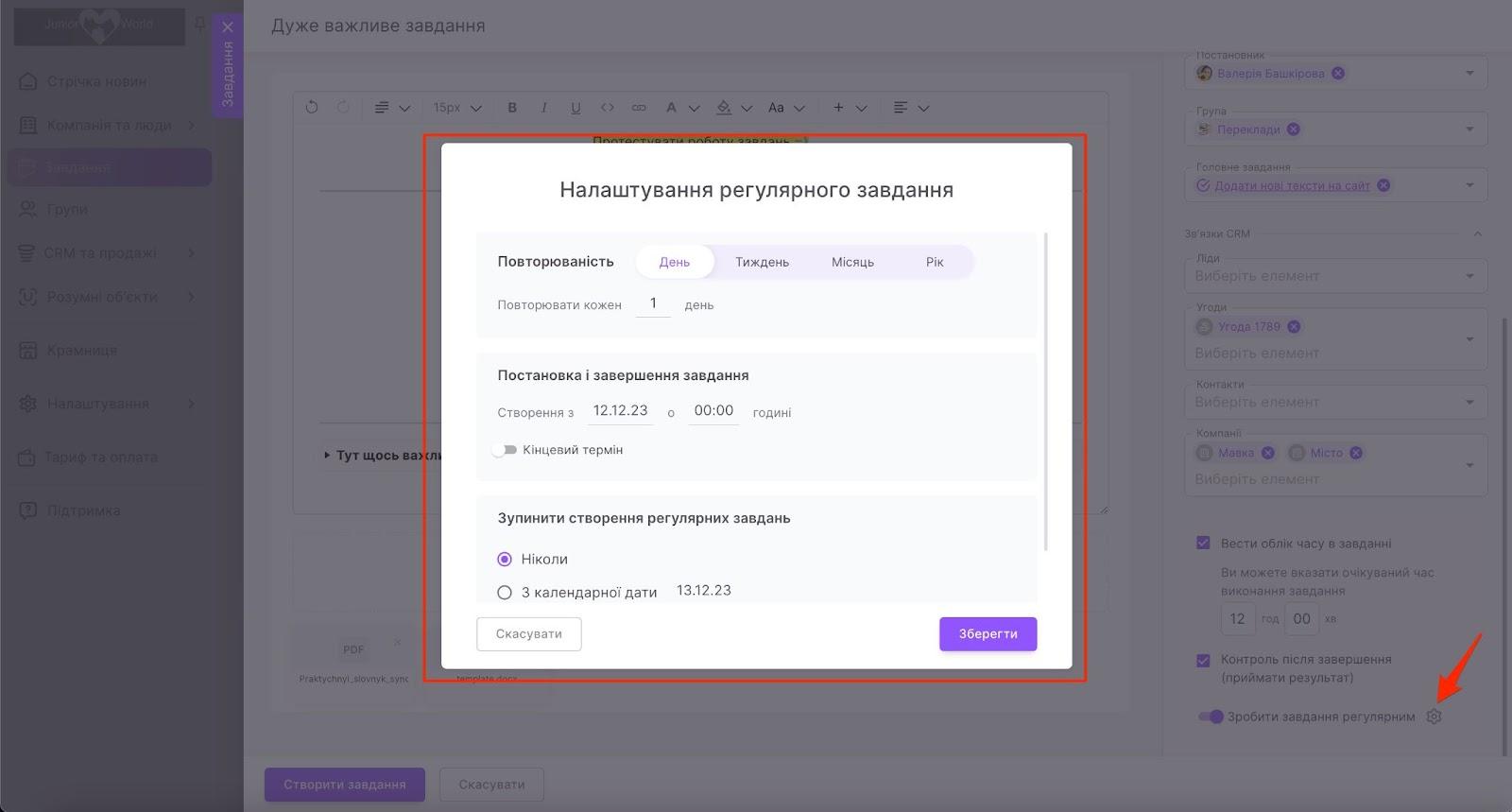Open regular task settings gear icon
This screenshot has height=812, width=1512.
pyautogui.click(x=1434, y=717)
